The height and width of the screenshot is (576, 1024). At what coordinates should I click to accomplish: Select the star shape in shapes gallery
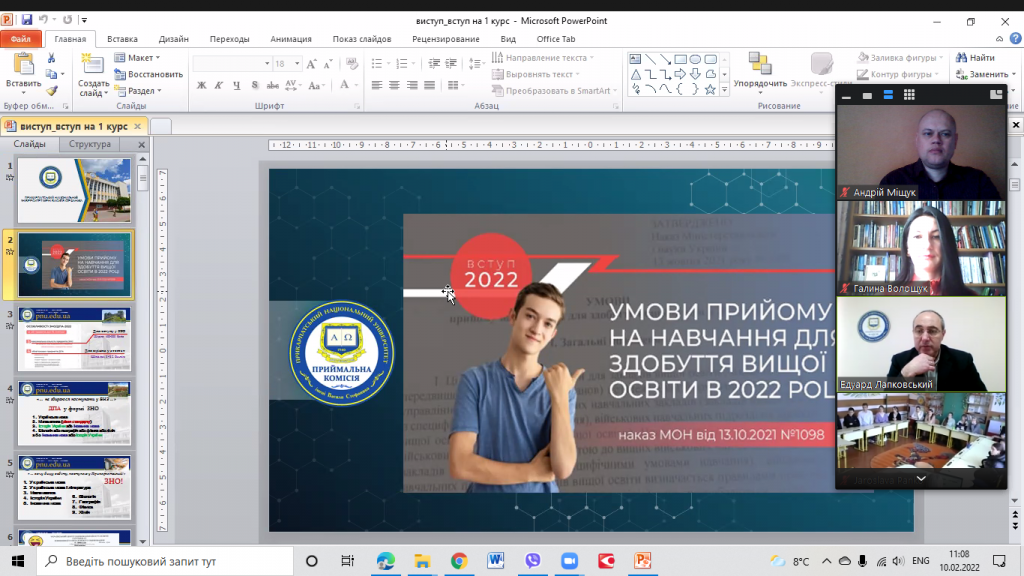[710, 89]
